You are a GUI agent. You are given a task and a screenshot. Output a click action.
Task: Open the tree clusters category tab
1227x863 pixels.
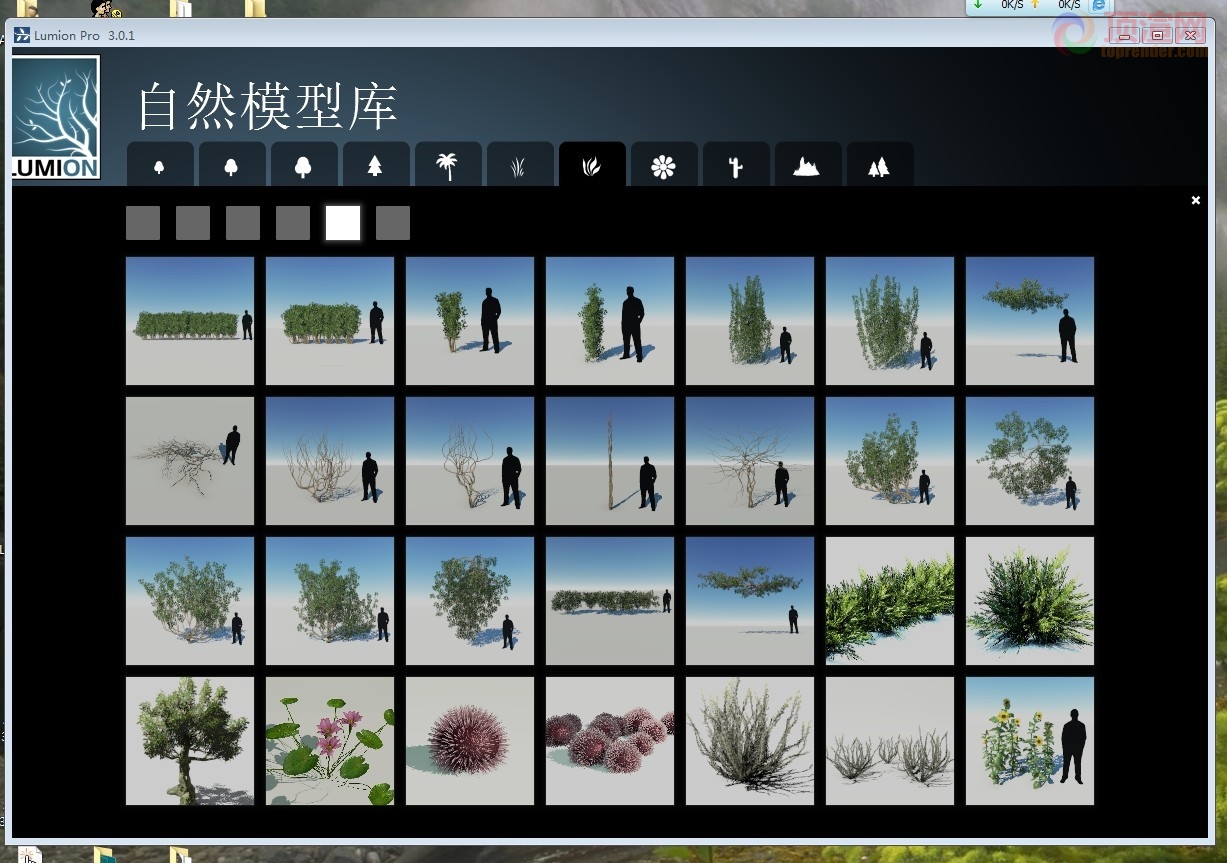click(x=880, y=165)
